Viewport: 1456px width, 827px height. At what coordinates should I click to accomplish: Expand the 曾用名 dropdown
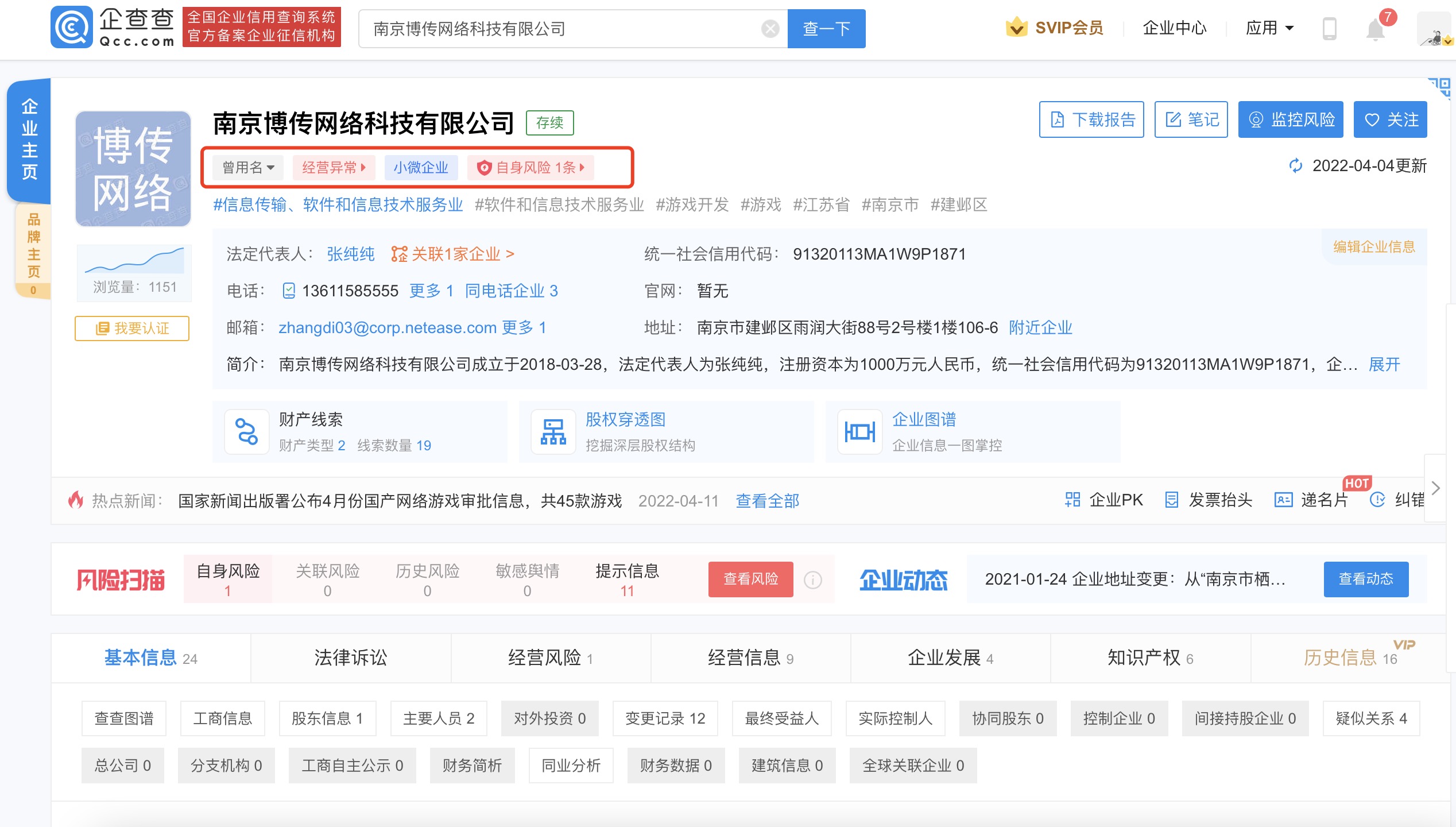tap(248, 168)
